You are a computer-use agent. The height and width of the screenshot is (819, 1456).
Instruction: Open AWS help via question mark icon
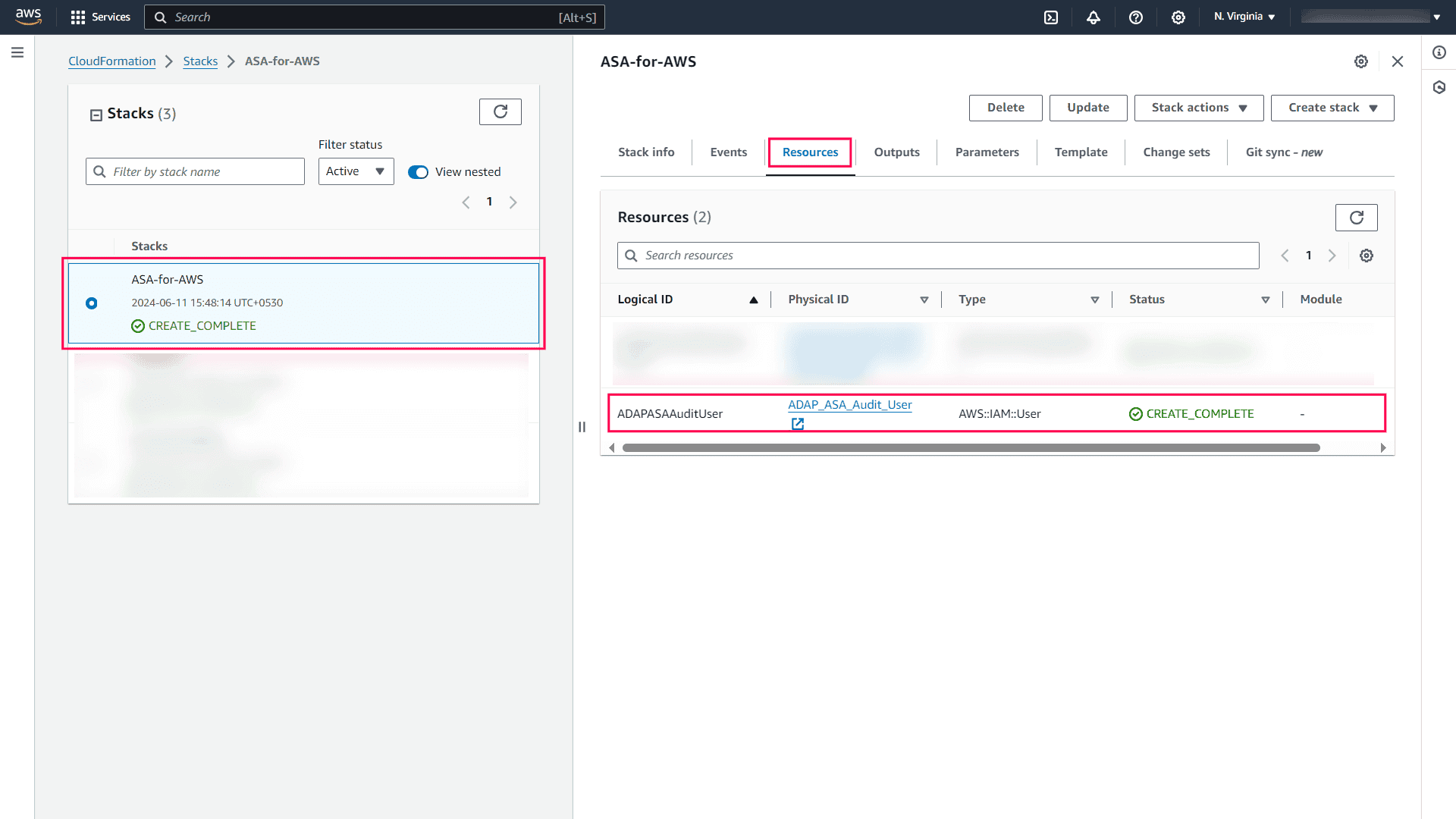pos(1135,17)
